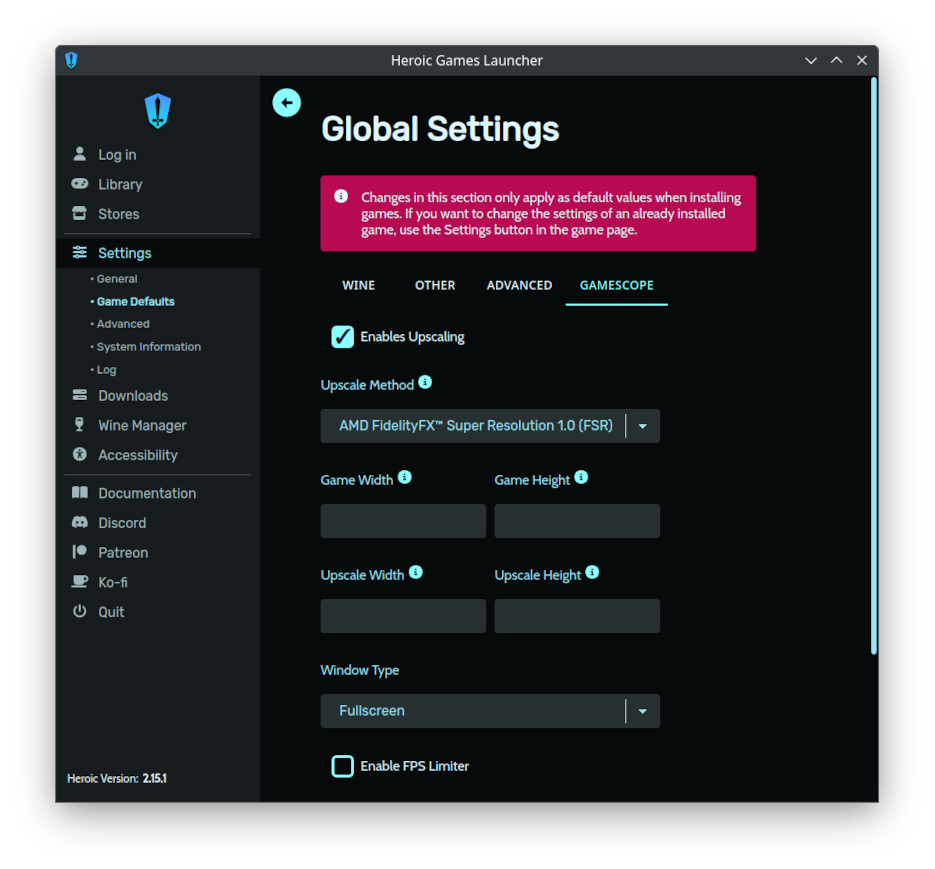
Task: Go to the Library page
Action: (x=120, y=184)
